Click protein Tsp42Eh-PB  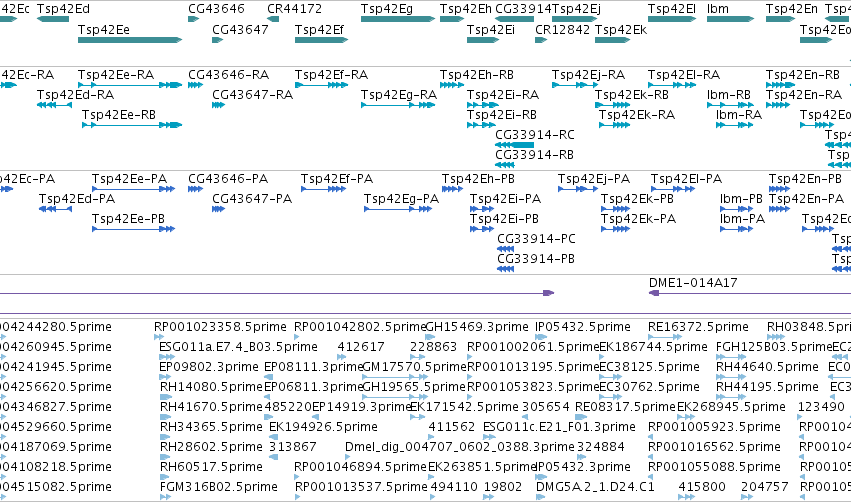click(478, 179)
